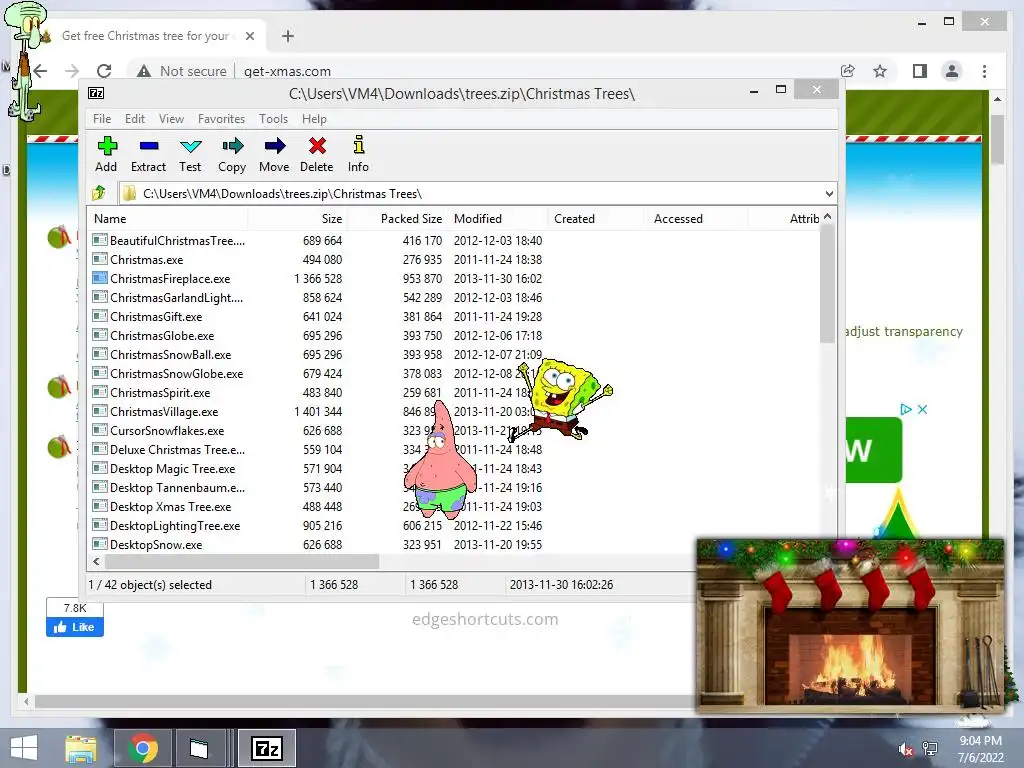Sort by the Created column header

point(597,219)
